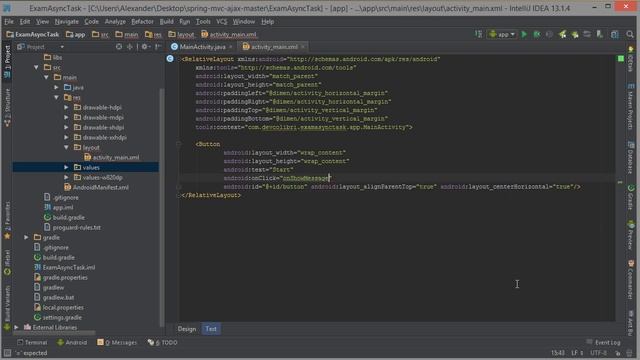The image size is (640, 360).
Task: Expand the values folder arrow
Action: (66, 167)
